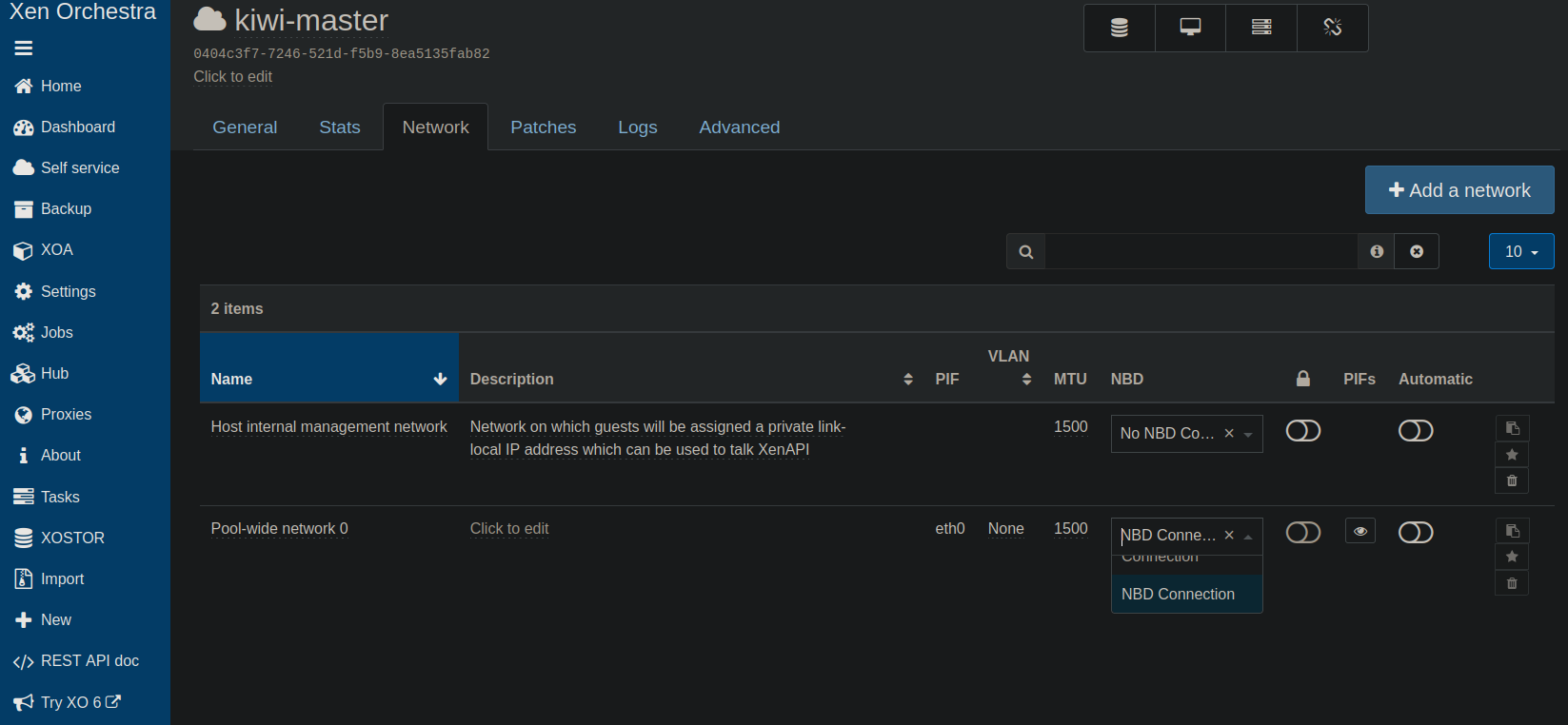Toggle the Automatic switch for Pool-wide network 0
This screenshot has width=1568, height=725.
1416,533
